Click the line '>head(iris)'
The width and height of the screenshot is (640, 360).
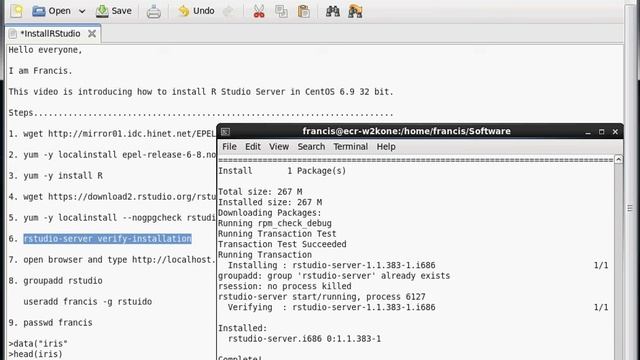click(36, 354)
